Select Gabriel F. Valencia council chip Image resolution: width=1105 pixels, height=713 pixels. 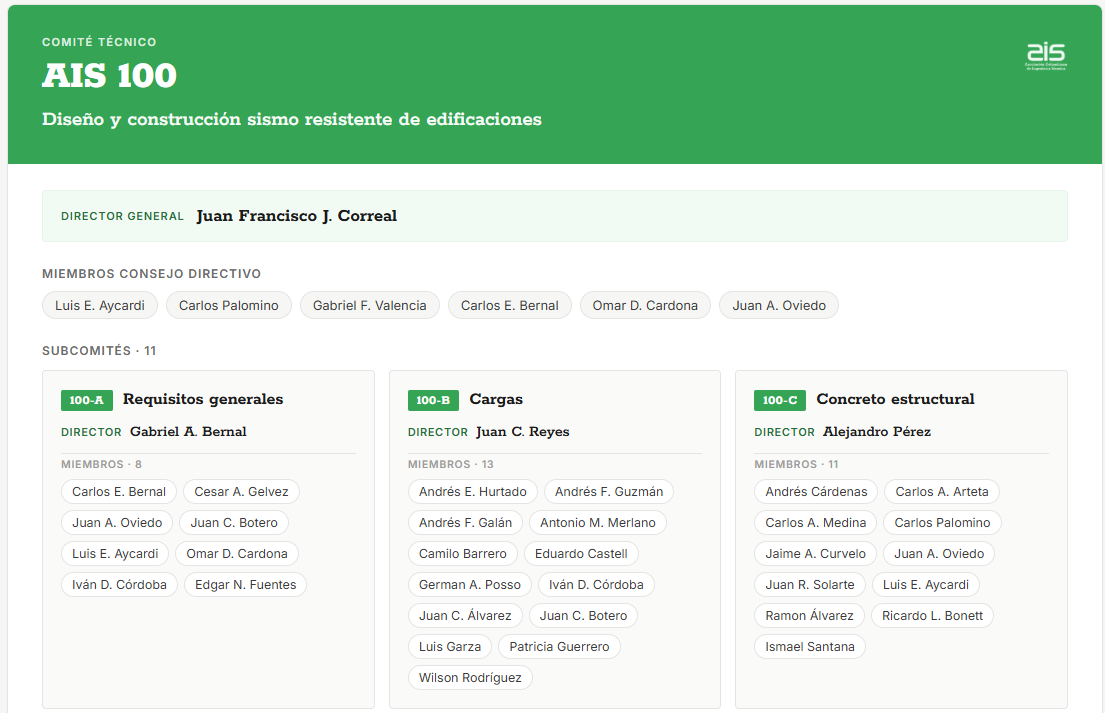[x=369, y=305]
